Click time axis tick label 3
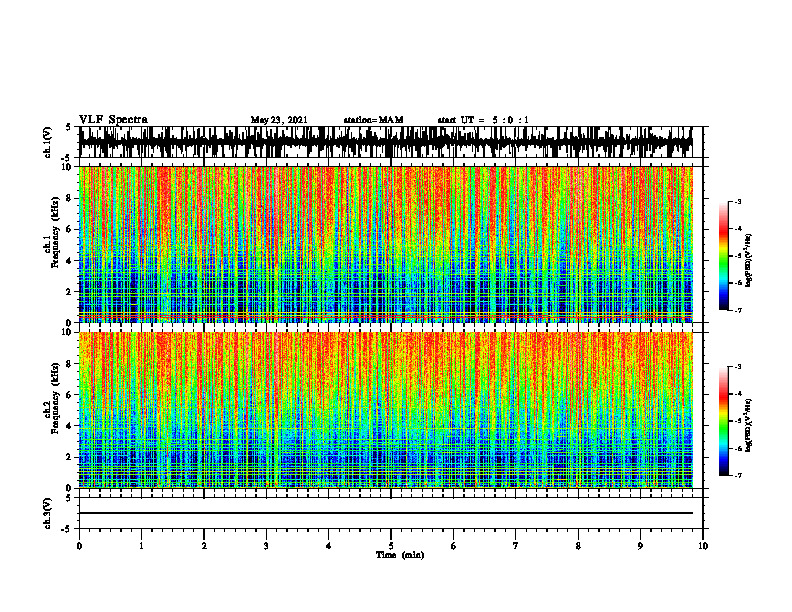Image resolution: width=792 pixels, height=612 pixels. click(x=266, y=546)
